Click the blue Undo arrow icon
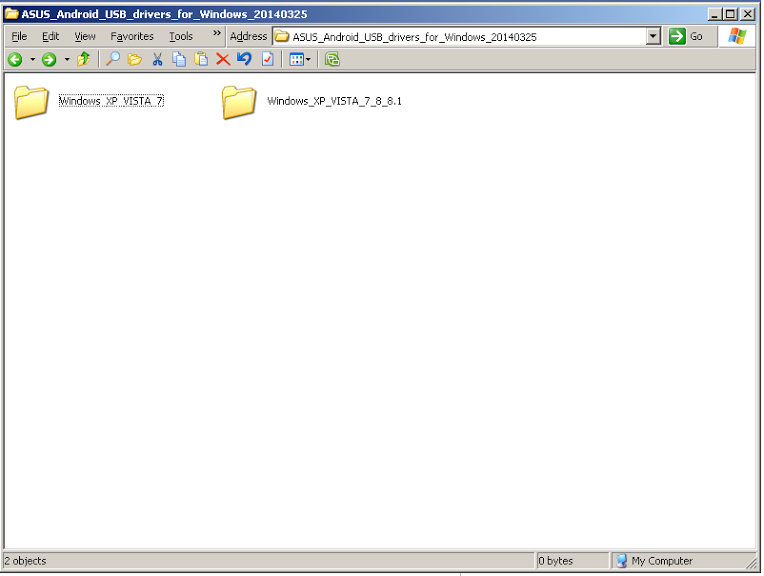The image size is (764, 576). [x=244, y=59]
